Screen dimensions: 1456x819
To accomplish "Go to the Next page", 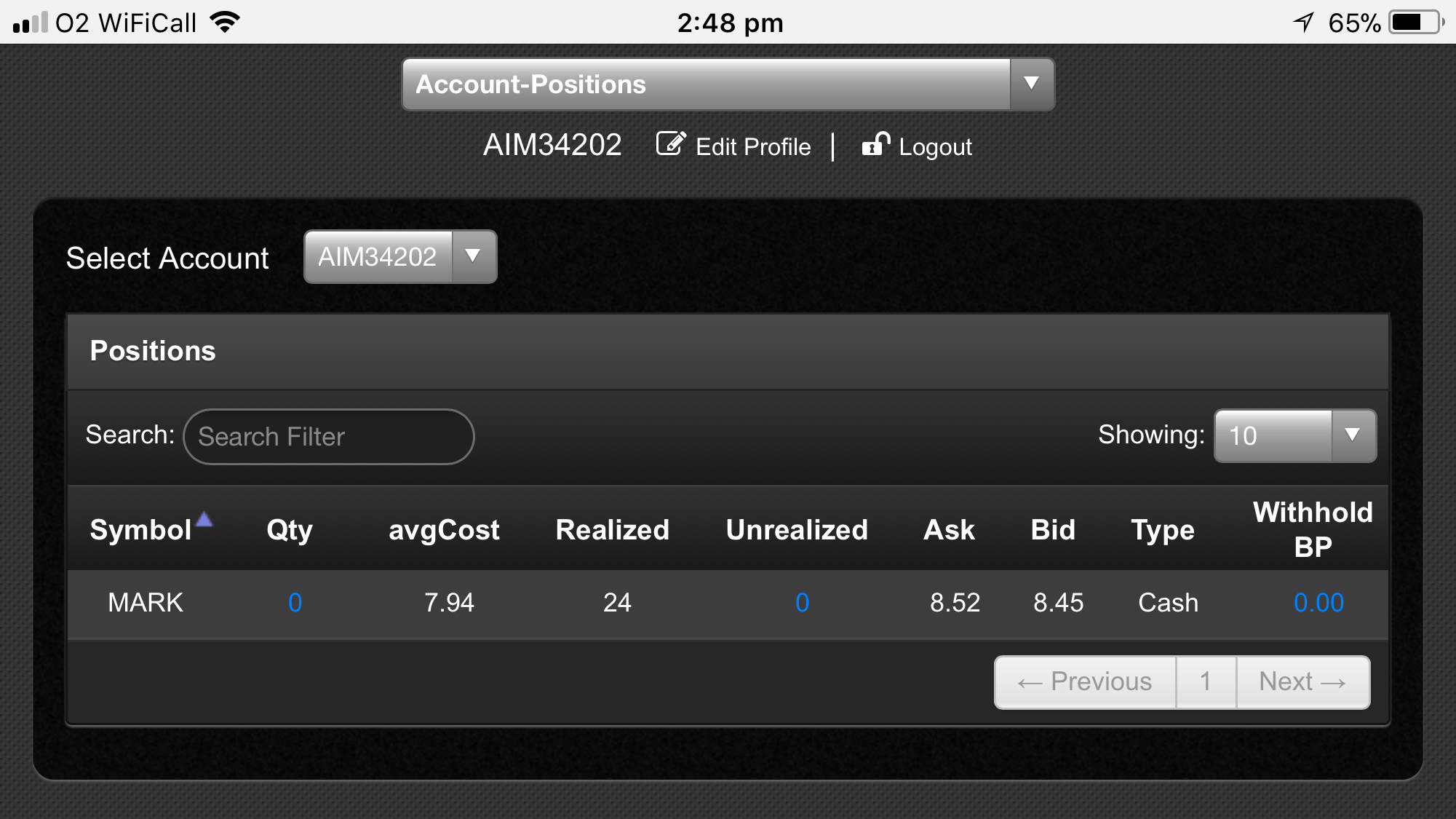I will click(x=1302, y=682).
